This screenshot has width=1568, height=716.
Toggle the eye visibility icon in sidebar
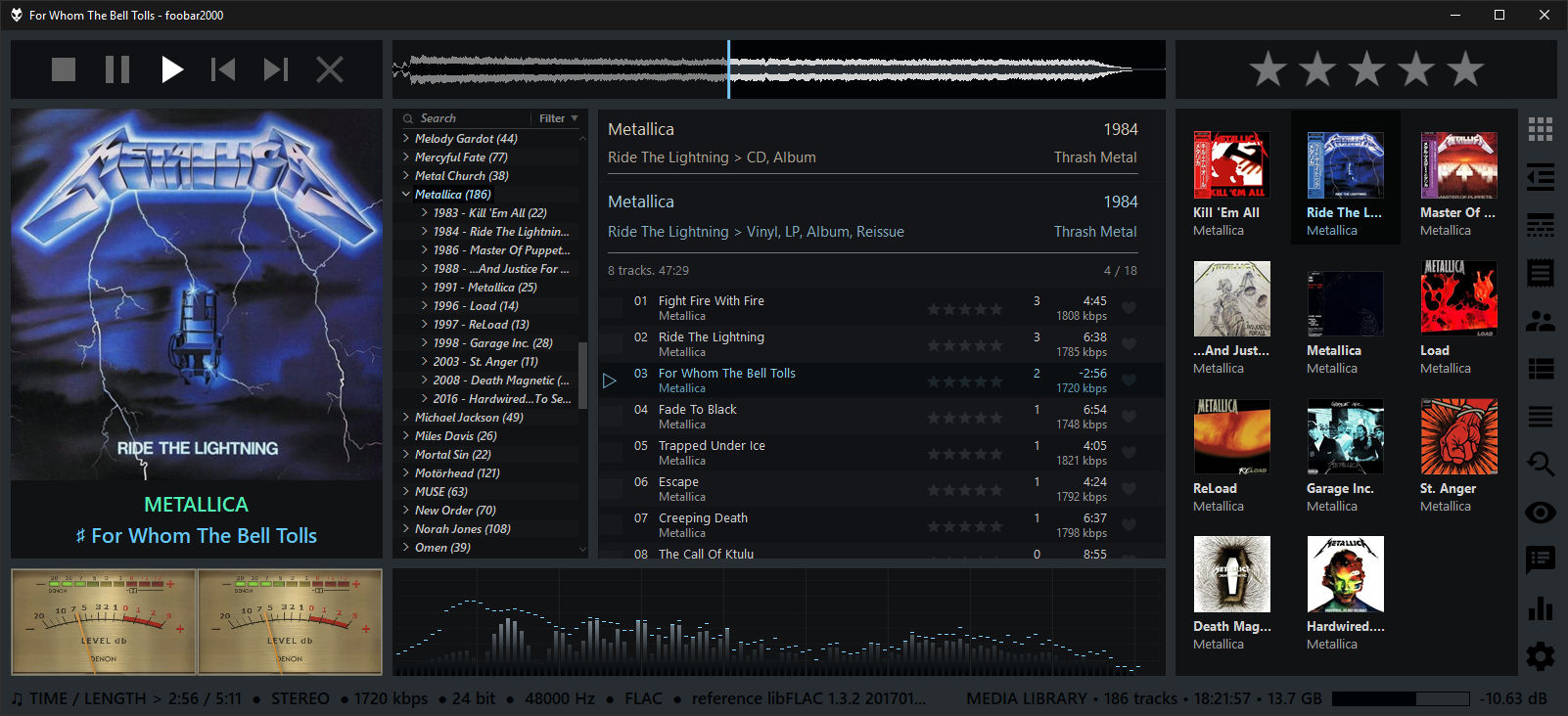pos(1540,513)
